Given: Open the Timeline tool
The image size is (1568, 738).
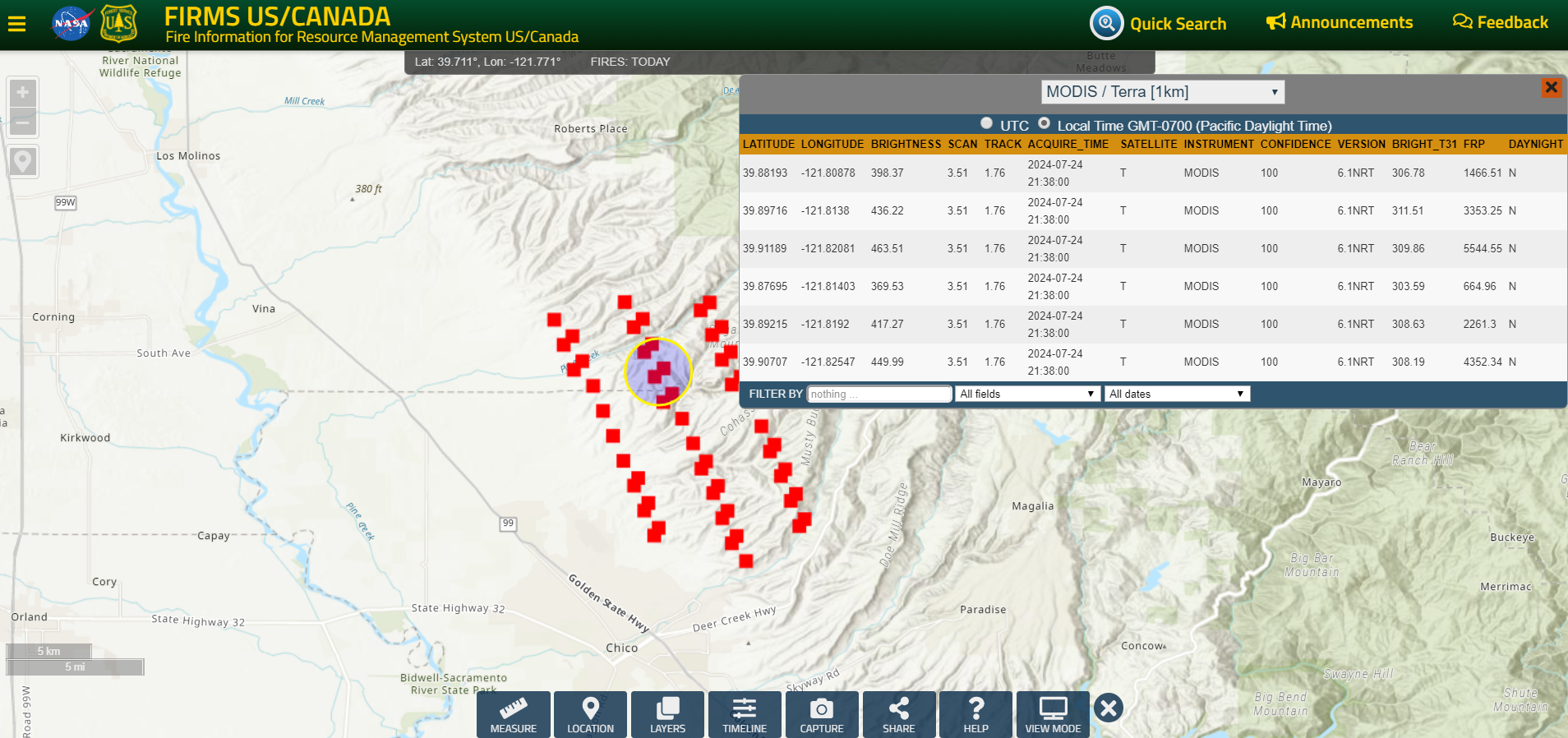Looking at the screenshot, I should coord(745,714).
